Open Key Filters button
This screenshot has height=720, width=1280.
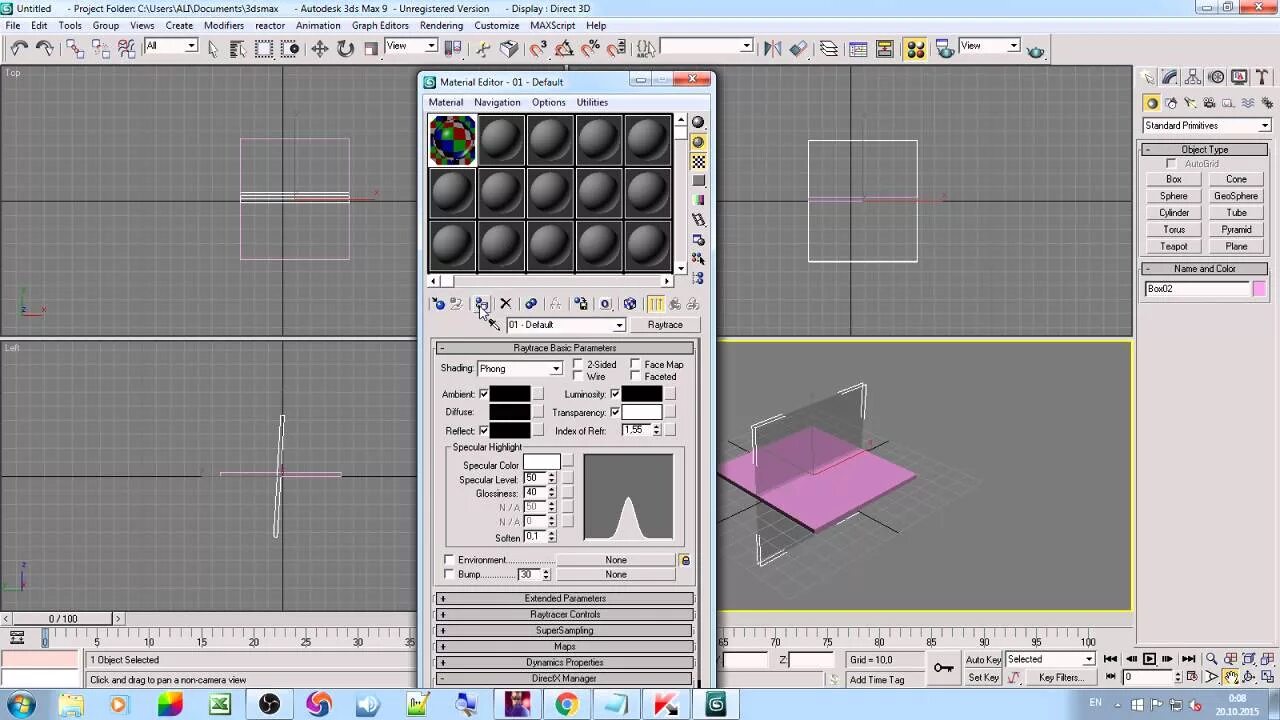pyautogui.click(x=1060, y=678)
